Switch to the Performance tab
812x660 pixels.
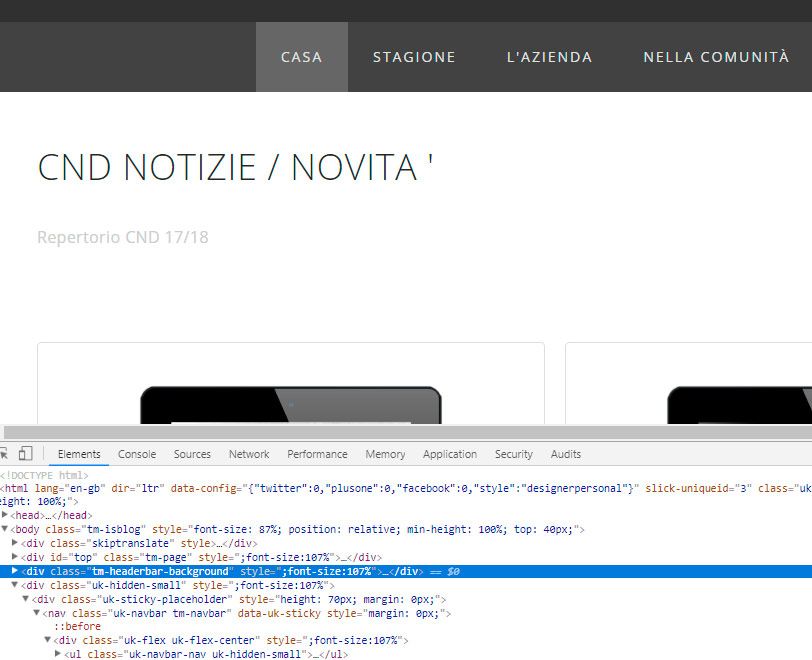(x=317, y=454)
